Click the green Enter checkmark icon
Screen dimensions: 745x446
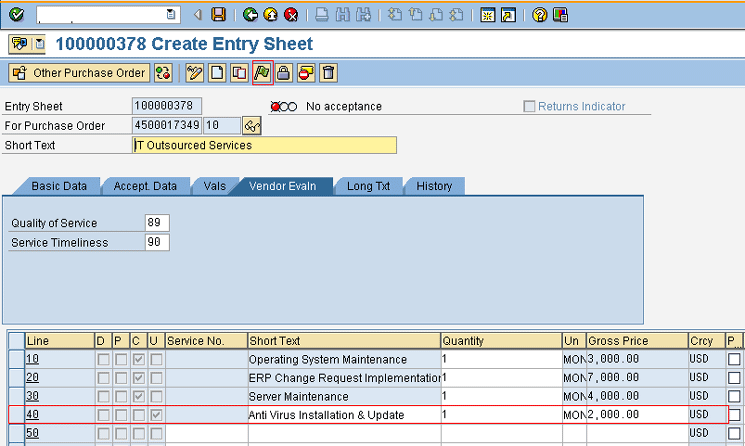point(16,15)
